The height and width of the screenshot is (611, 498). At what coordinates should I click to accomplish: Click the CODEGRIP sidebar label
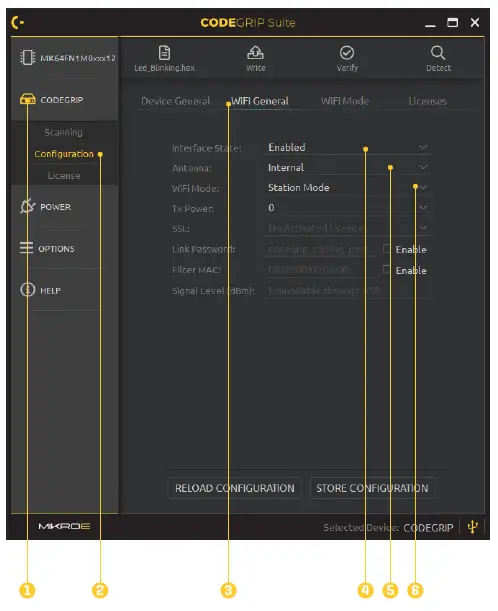coord(62,100)
